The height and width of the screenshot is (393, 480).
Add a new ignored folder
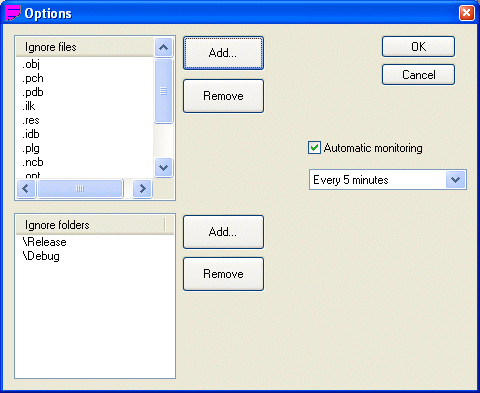(223, 232)
